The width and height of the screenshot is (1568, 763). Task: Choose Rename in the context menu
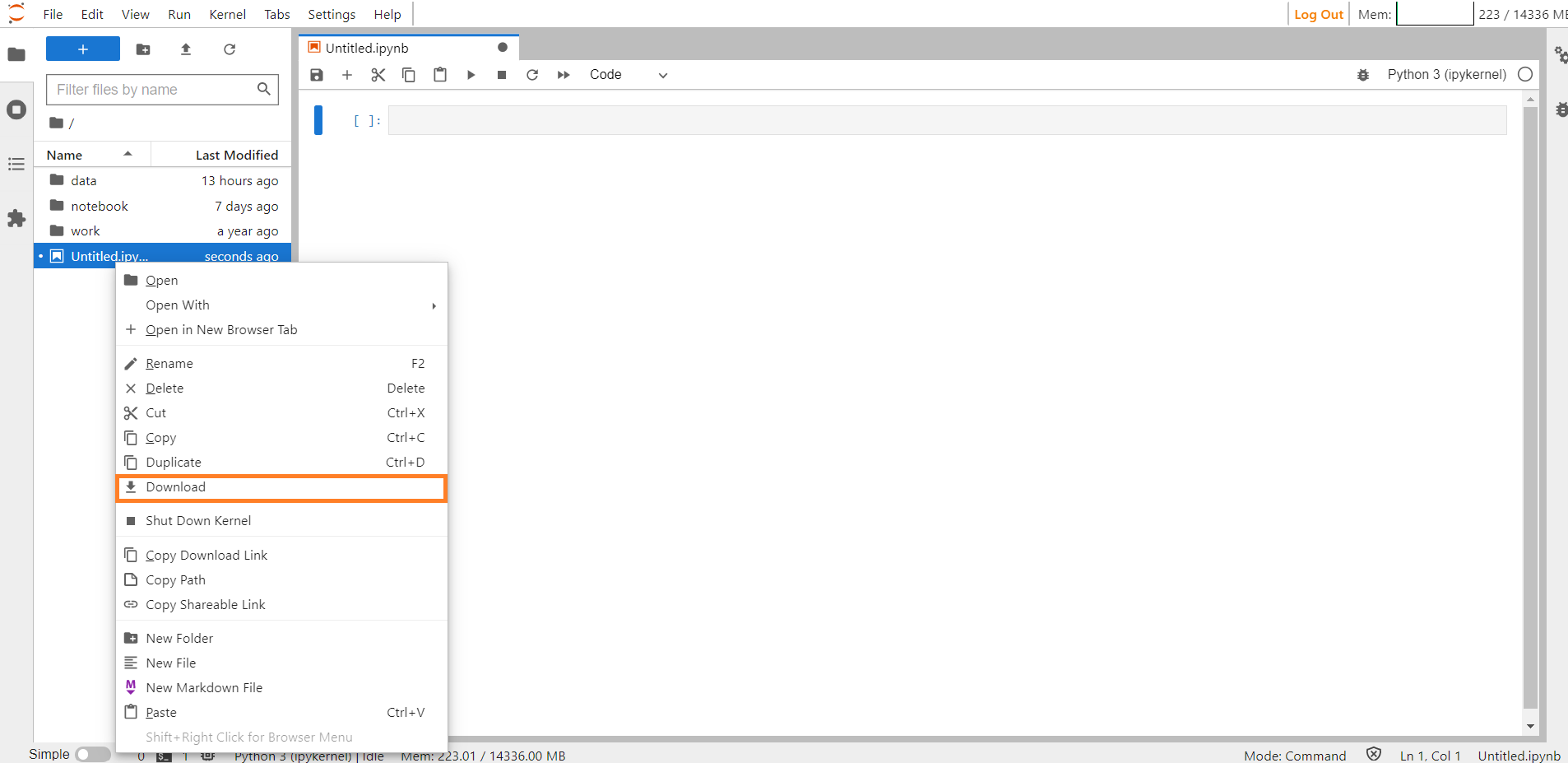tap(169, 364)
